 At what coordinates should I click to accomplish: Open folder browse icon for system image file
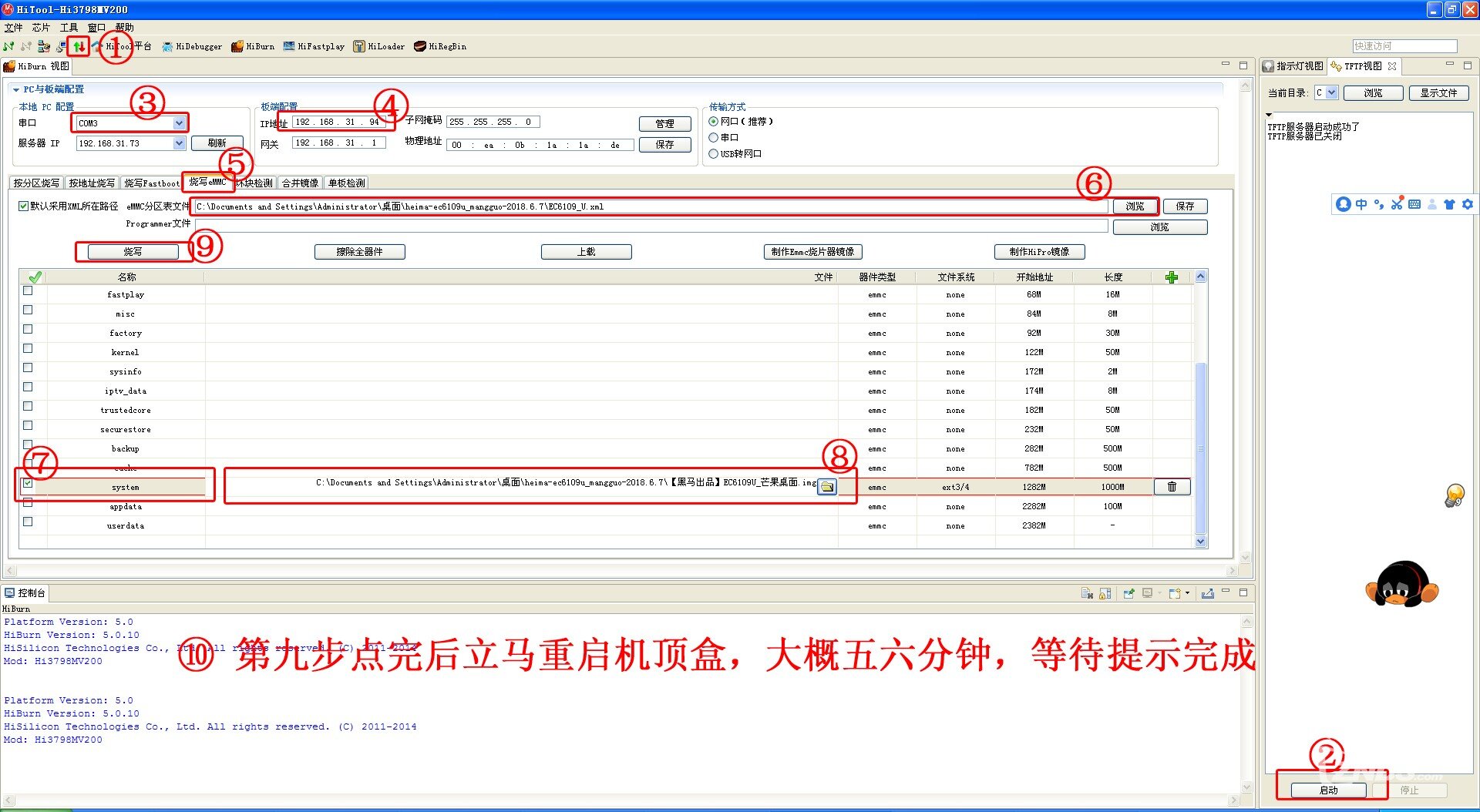tap(827, 487)
